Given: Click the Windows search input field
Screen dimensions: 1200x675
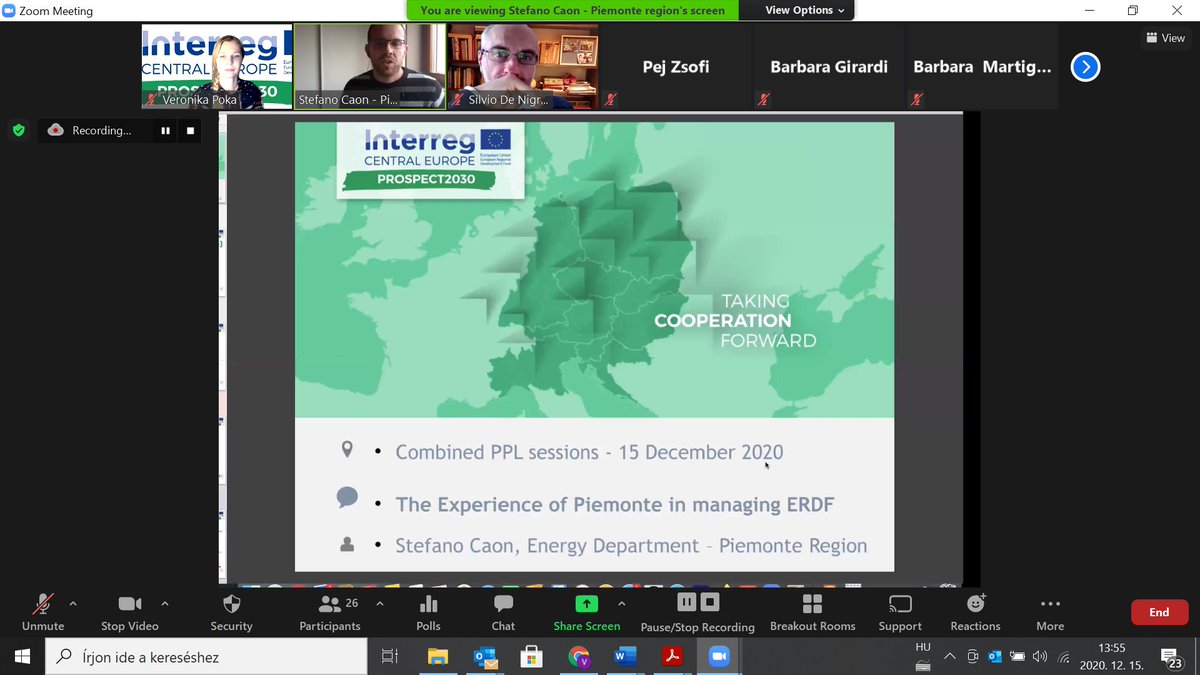Looking at the screenshot, I should (200, 656).
